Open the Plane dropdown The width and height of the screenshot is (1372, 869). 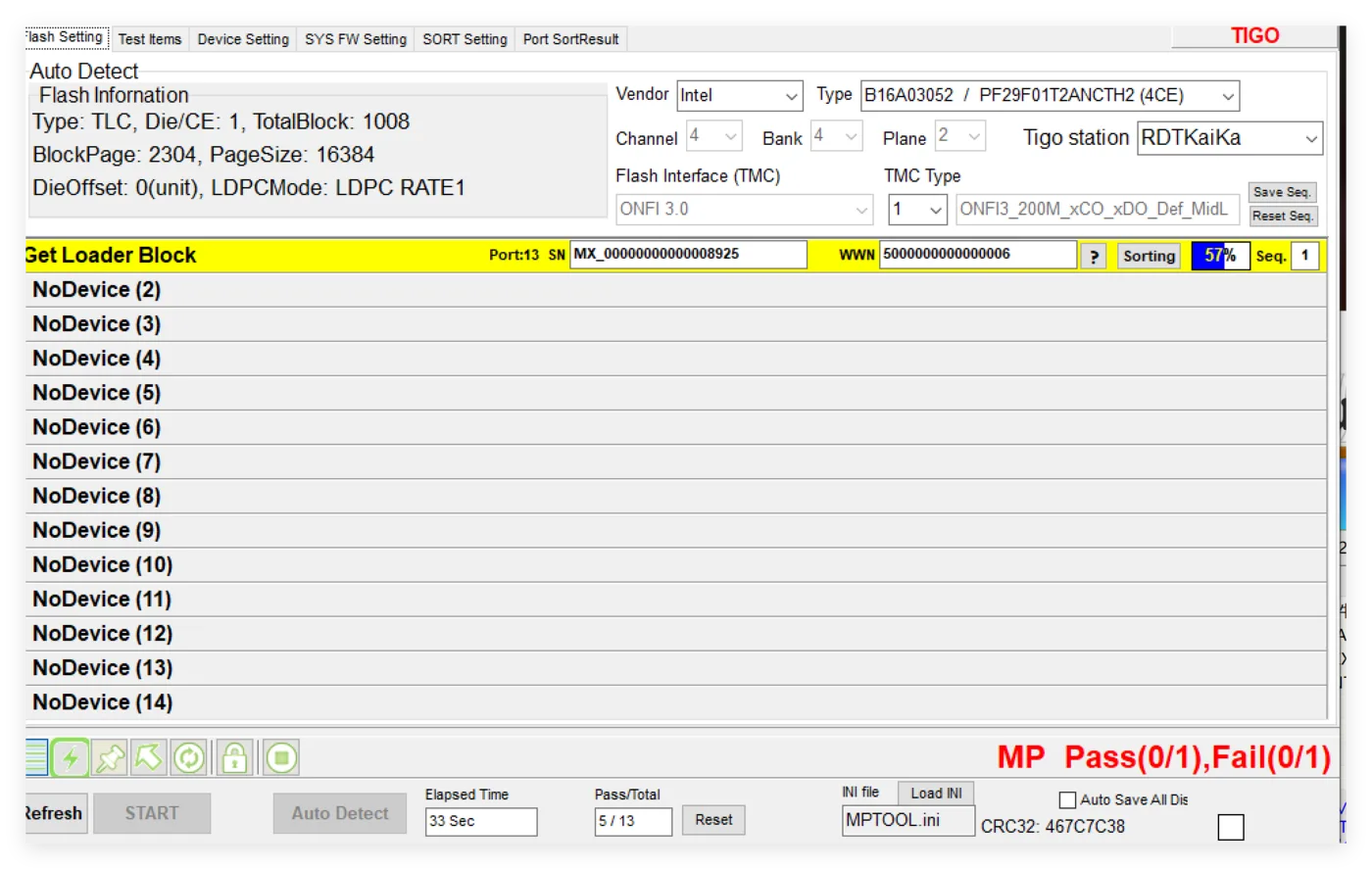959,136
